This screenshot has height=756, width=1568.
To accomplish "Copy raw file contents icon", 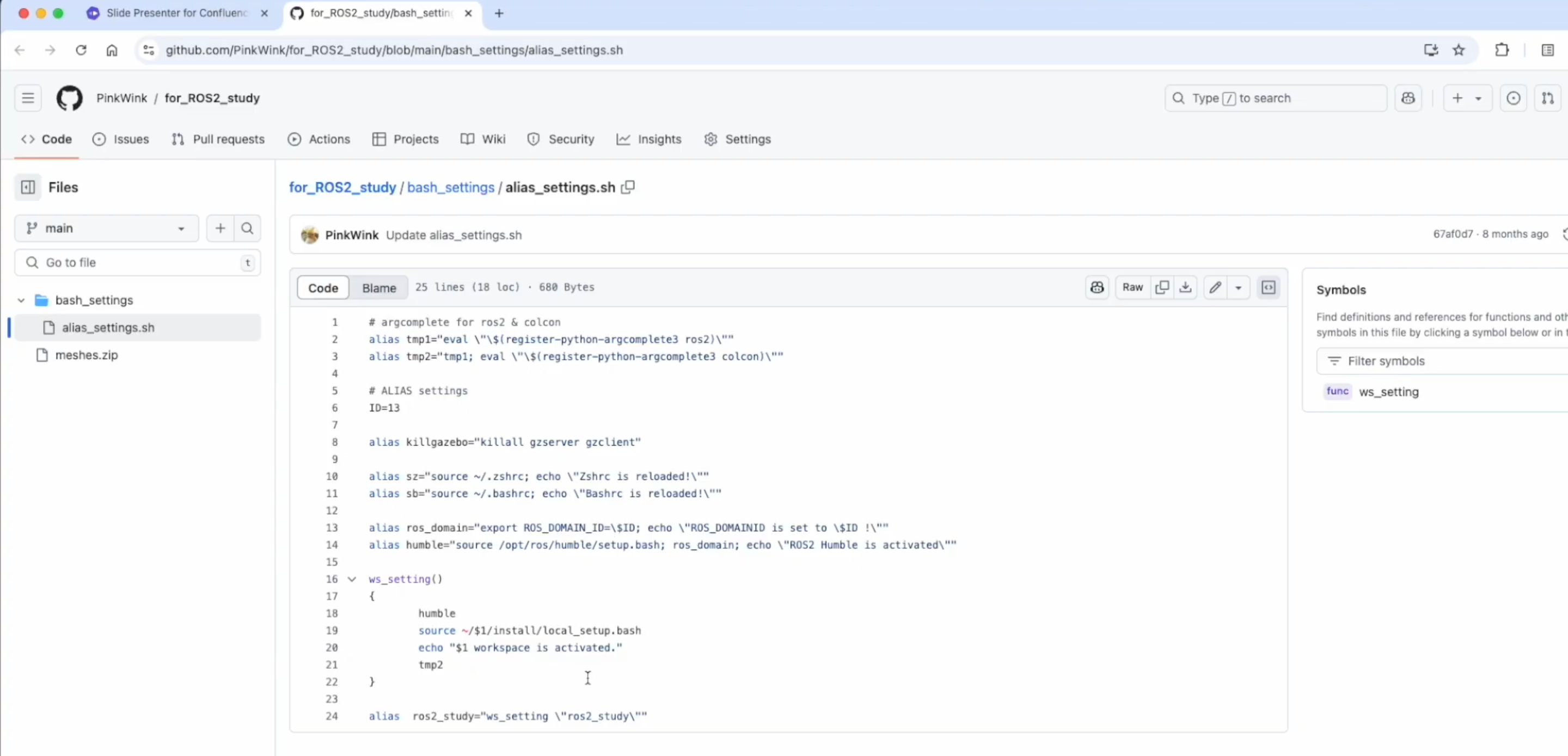I will [1162, 287].
